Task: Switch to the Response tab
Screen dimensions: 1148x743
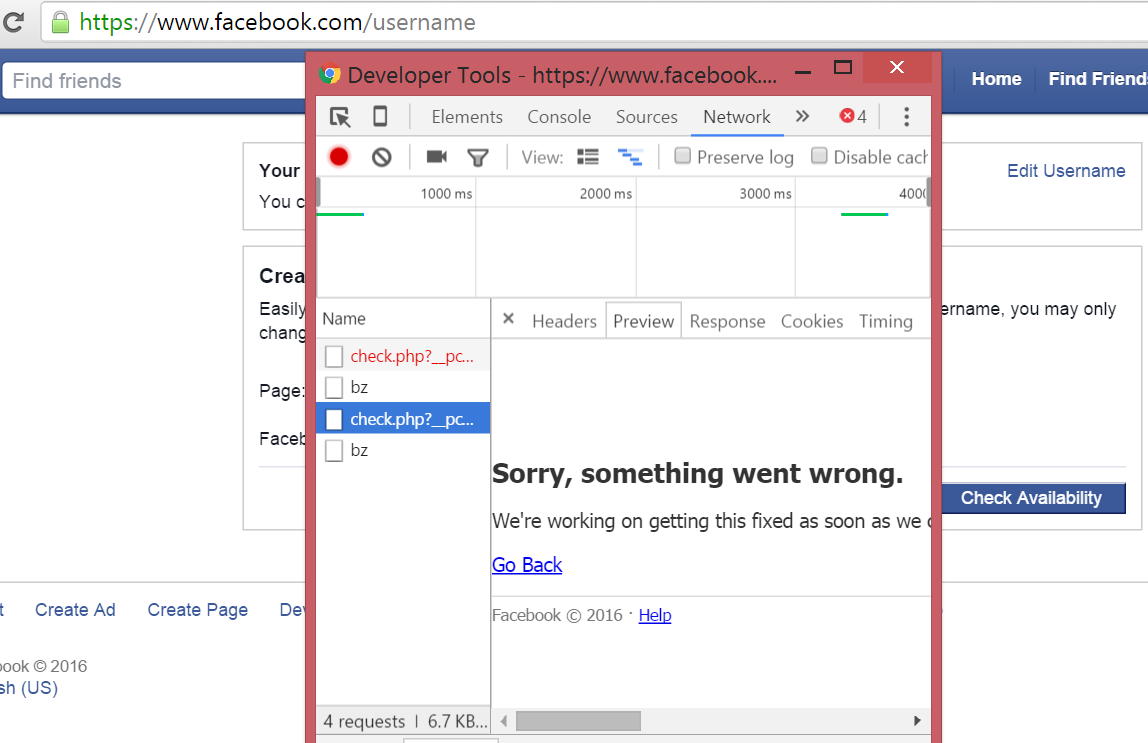Action: (727, 321)
